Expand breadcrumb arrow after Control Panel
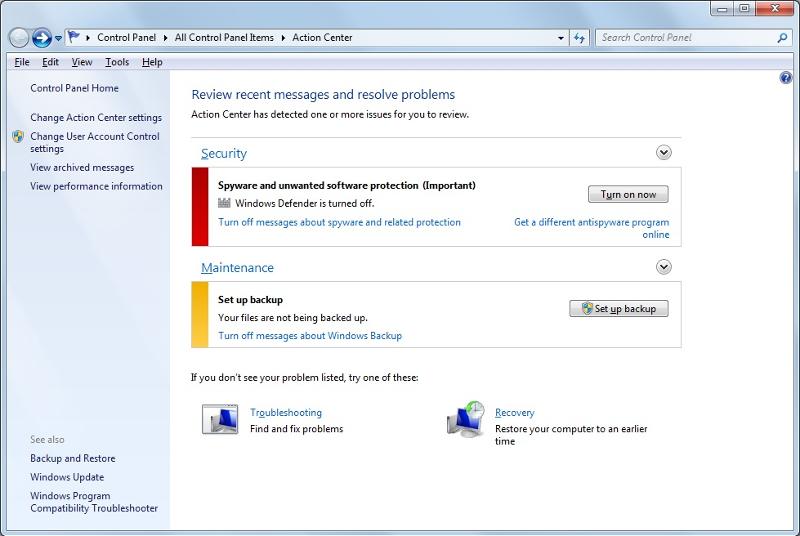 [x=165, y=38]
